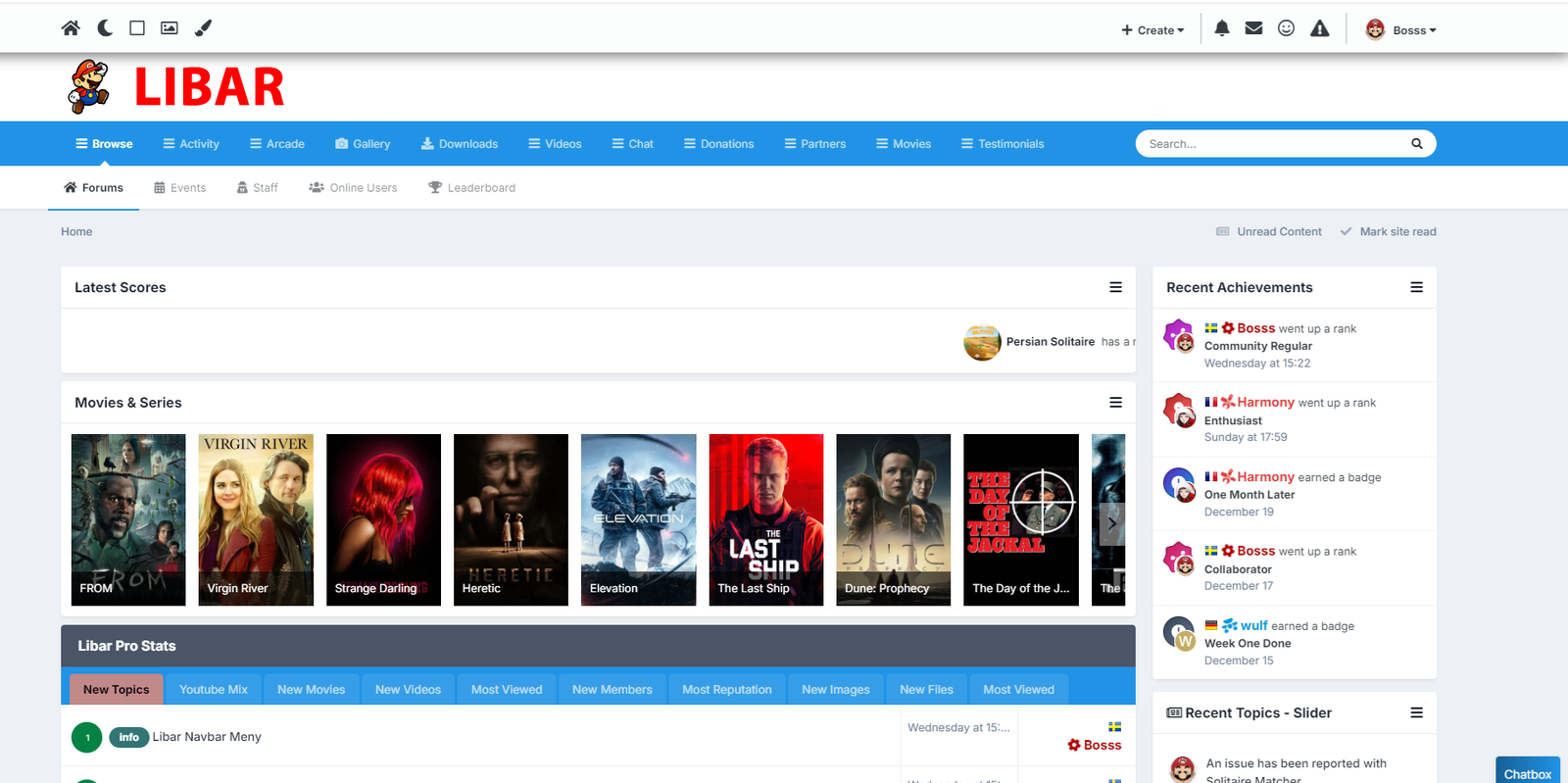Toggle the square layout width icon
The image size is (1568, 783).
pyautogui.click(x=137, y=28)
